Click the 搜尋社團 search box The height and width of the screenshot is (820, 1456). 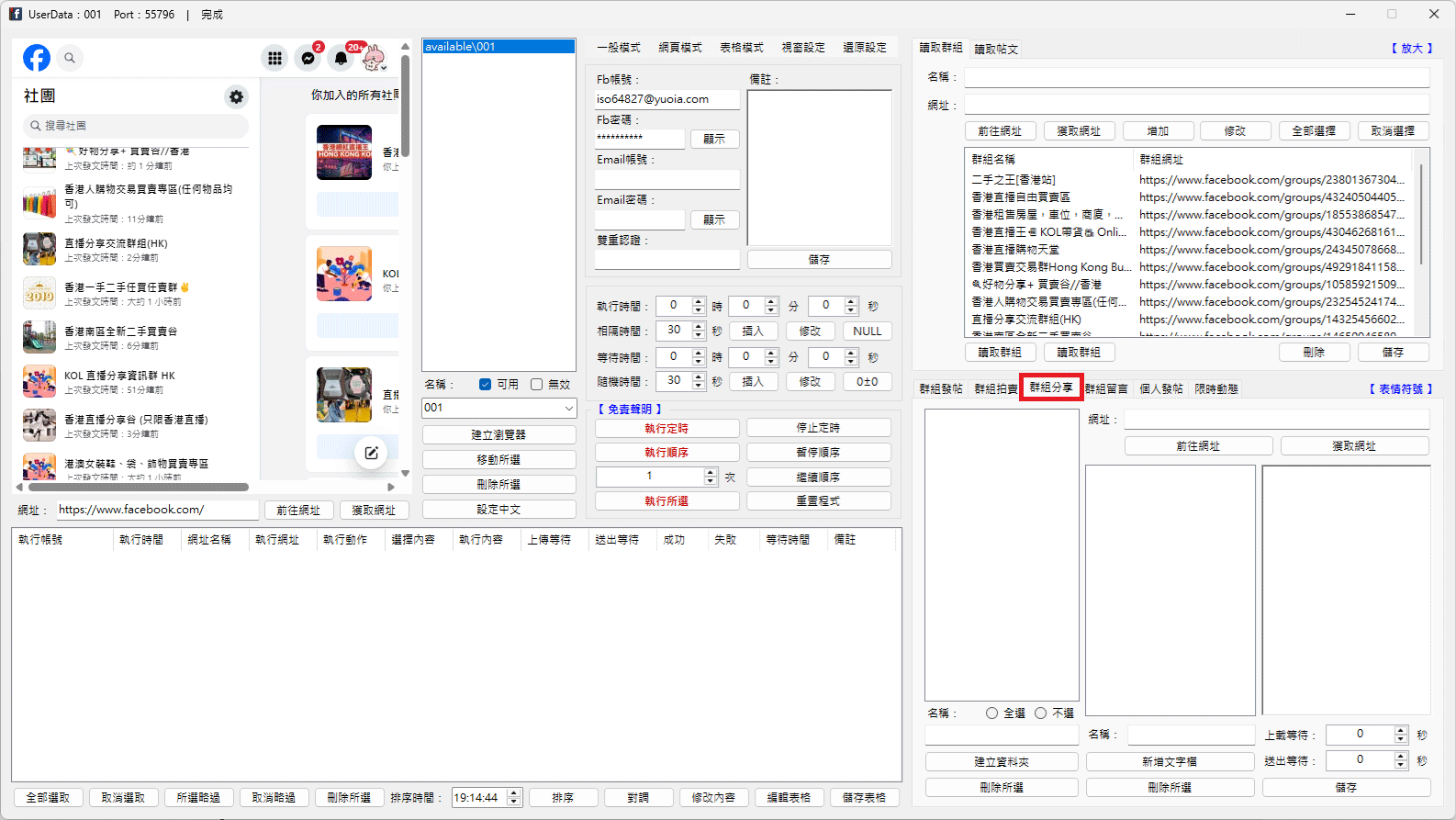pos(136,126)
